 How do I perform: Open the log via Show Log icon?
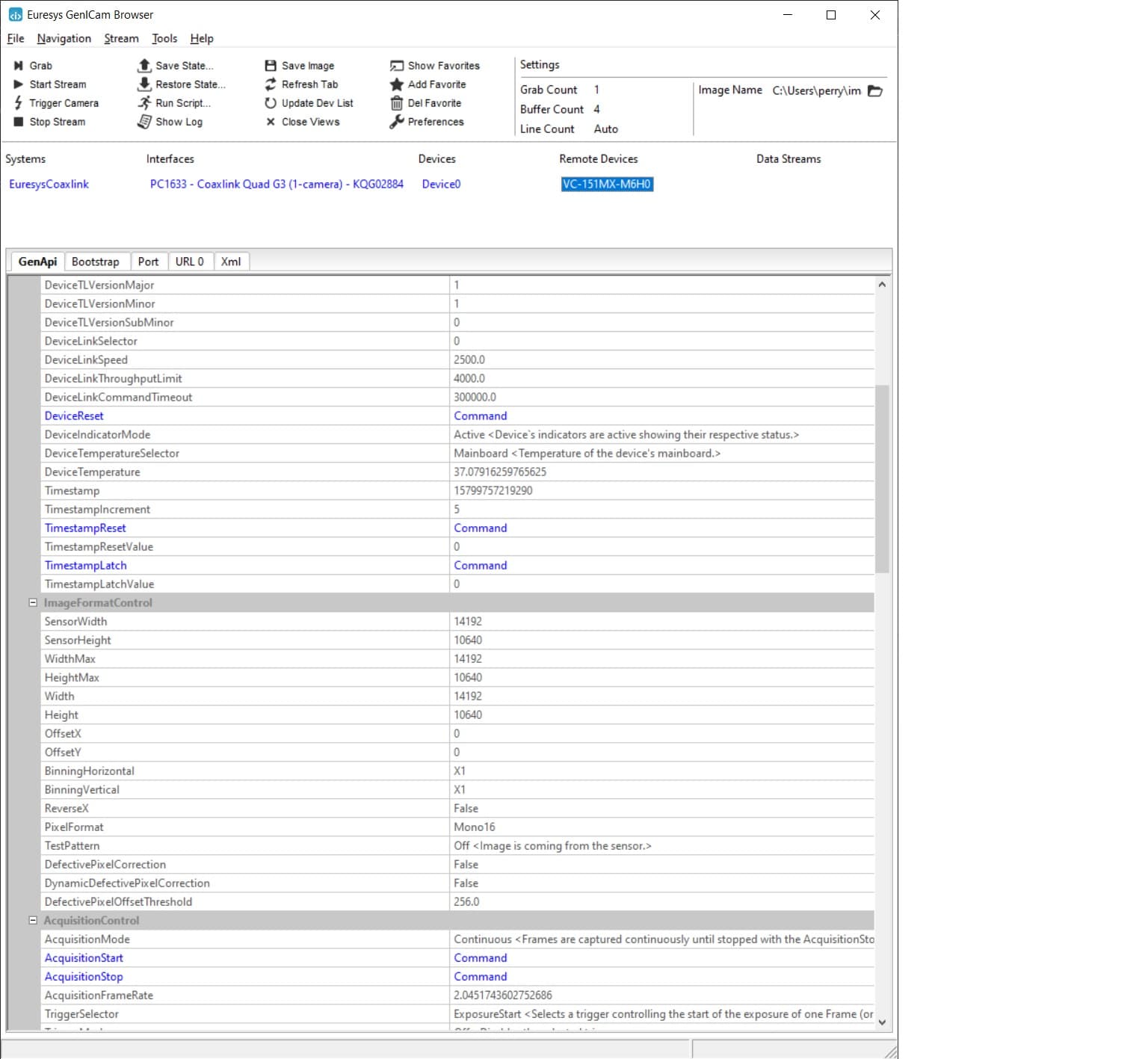pyautogui.click(x=145, y=122)
